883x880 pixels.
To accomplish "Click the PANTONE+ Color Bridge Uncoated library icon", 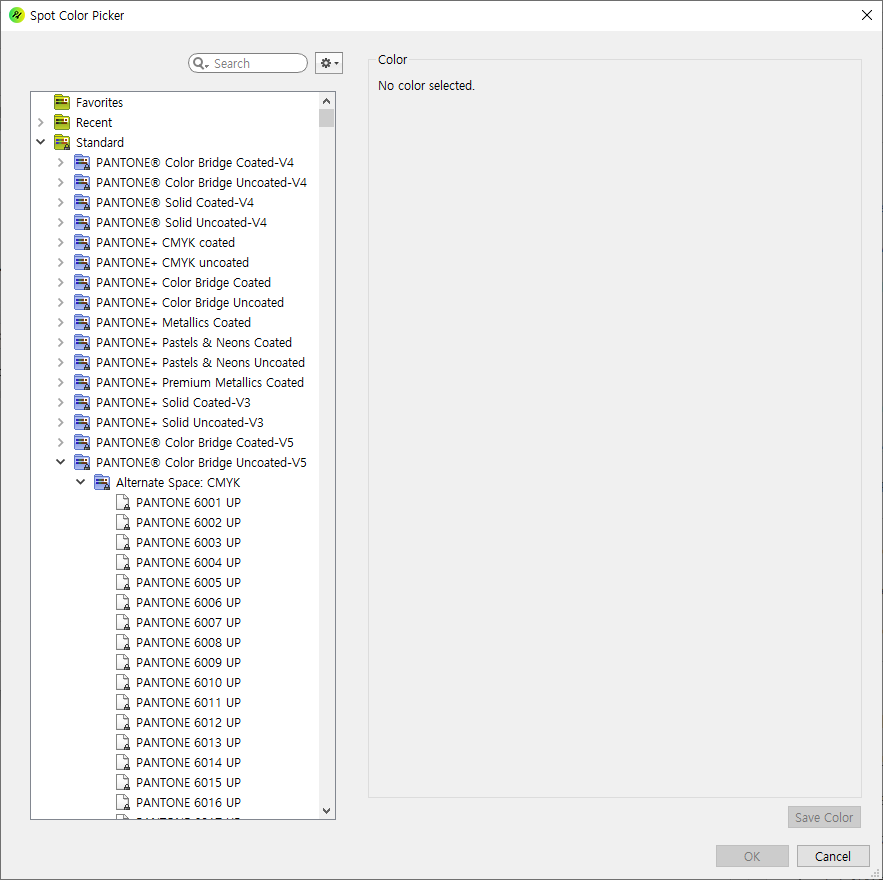I will coord(82,302).
